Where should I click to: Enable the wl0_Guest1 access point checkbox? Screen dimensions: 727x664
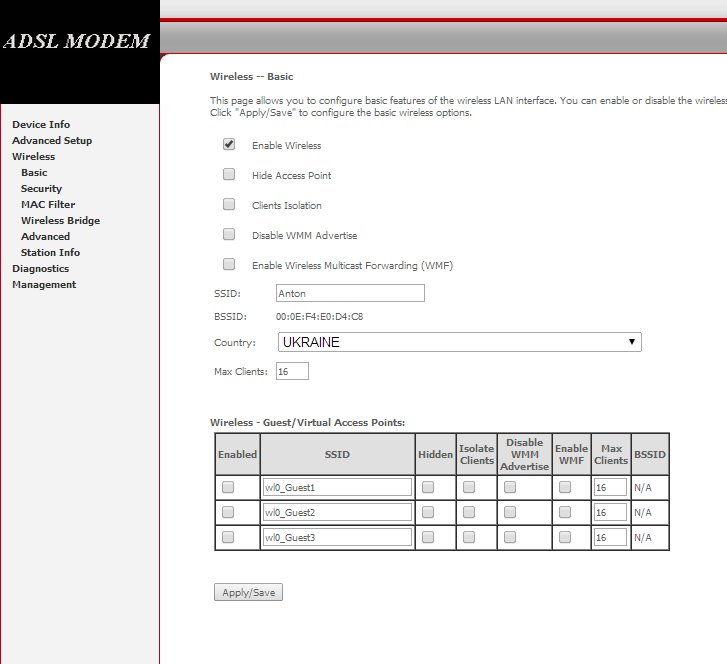[228, 487]
